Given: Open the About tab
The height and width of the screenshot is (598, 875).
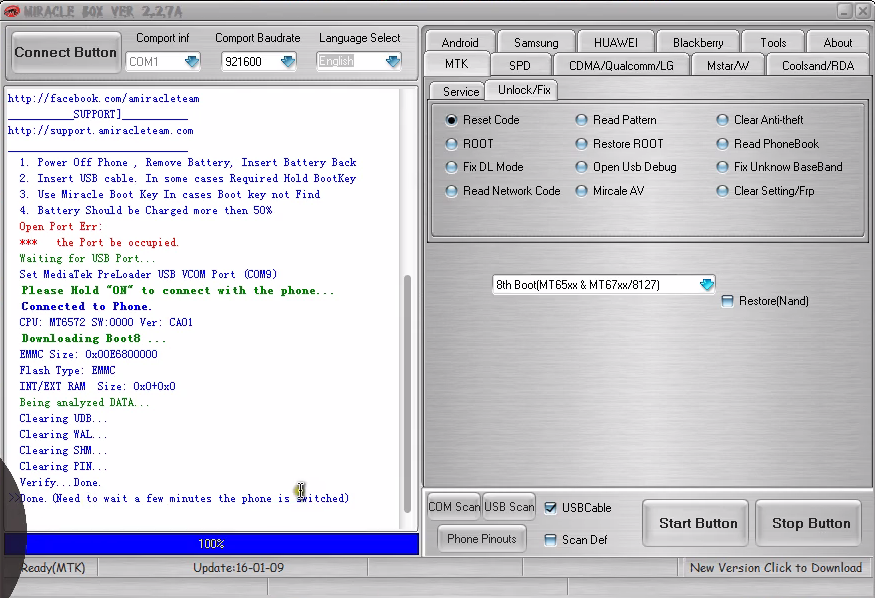Looking at the screenshot, I should pyautogui.click(x=838, y=42).
